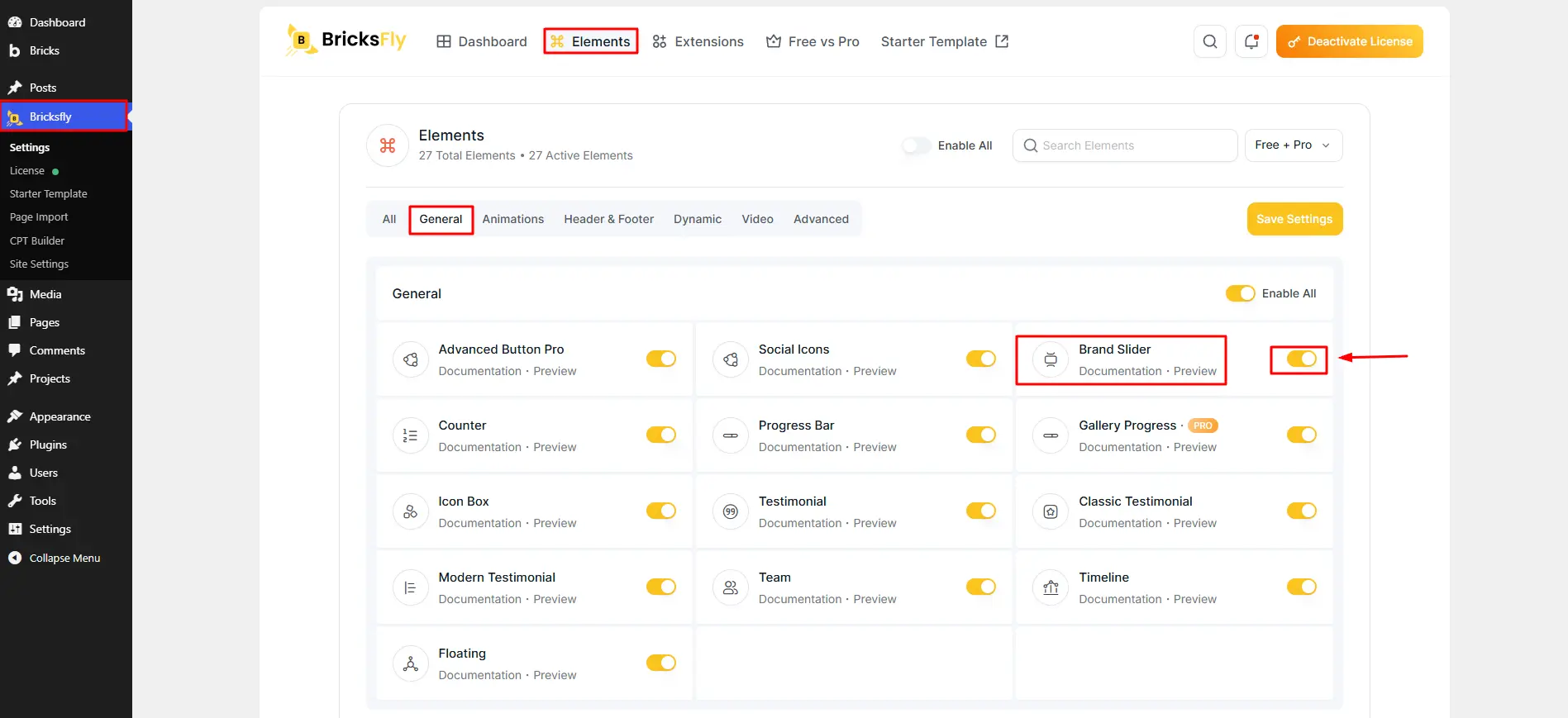Disable the Team toggle
The height and width of the screenshot is (718, 1568).
coord(981,587)
